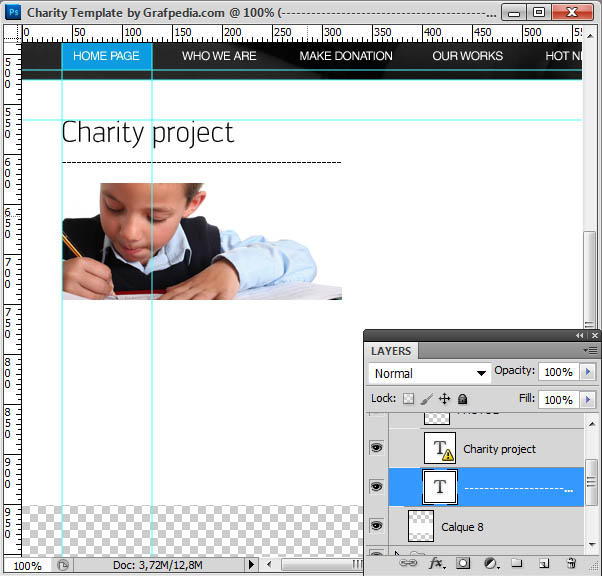Click the Charity project heading on canvas
Screen dimensions: 602x576
(147, 133)
